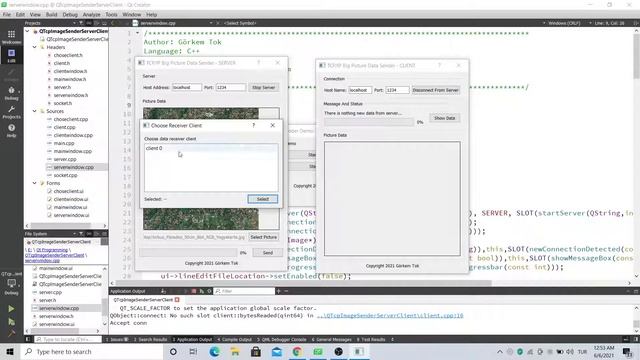The image size is (640, 360).
Task: Select client 0 in receiver list
Action: click(211, 148)
